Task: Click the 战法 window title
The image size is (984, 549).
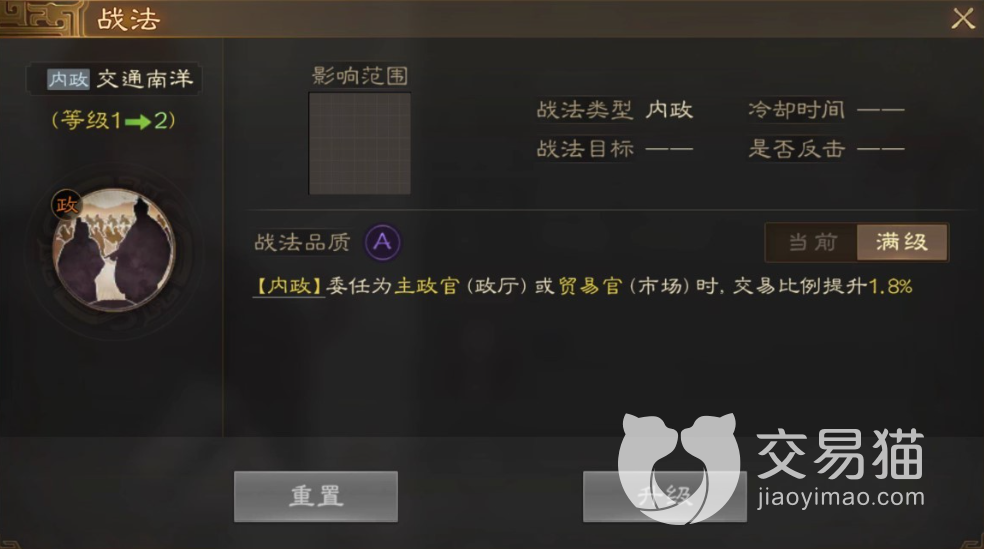Action: tap(129, 19)
